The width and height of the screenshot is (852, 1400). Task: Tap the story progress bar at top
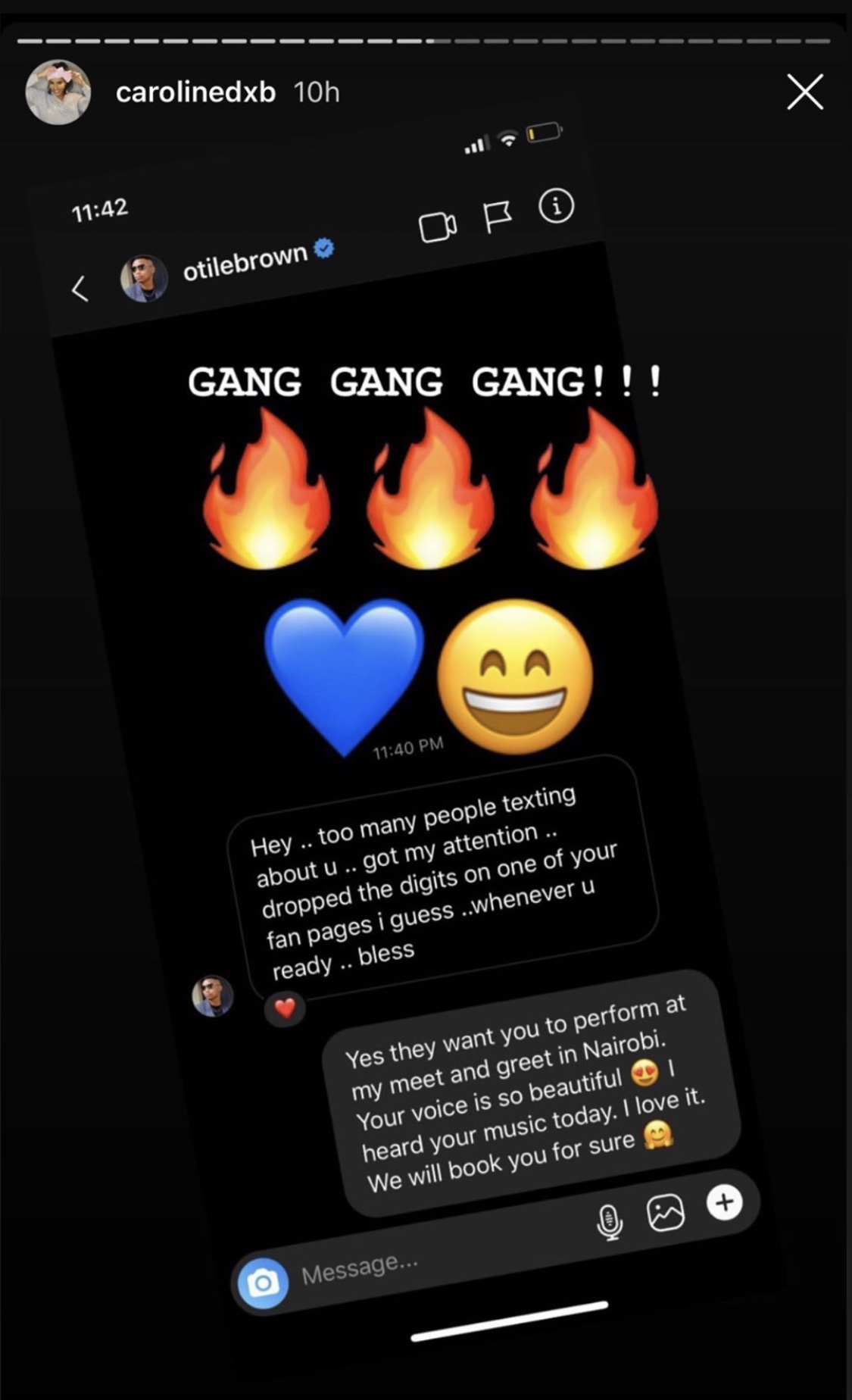pyautogui.click(x=424, y=41)
